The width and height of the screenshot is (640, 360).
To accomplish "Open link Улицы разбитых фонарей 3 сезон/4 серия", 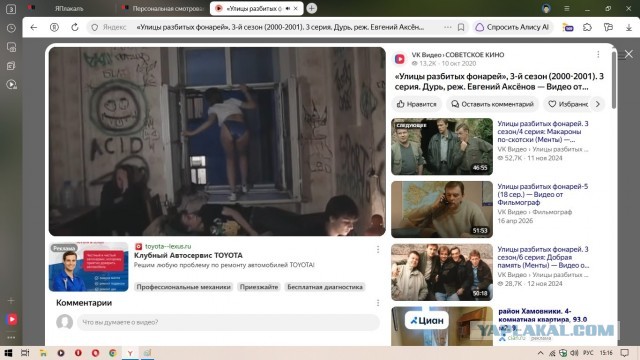I will point(542,131).
